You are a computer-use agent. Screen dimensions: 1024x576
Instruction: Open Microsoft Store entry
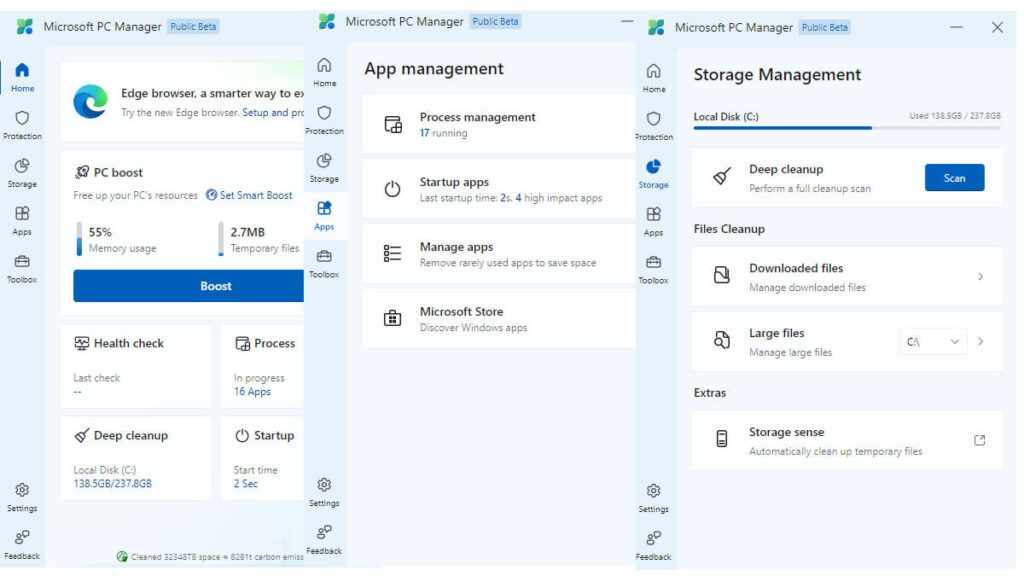tap(498, 318)
